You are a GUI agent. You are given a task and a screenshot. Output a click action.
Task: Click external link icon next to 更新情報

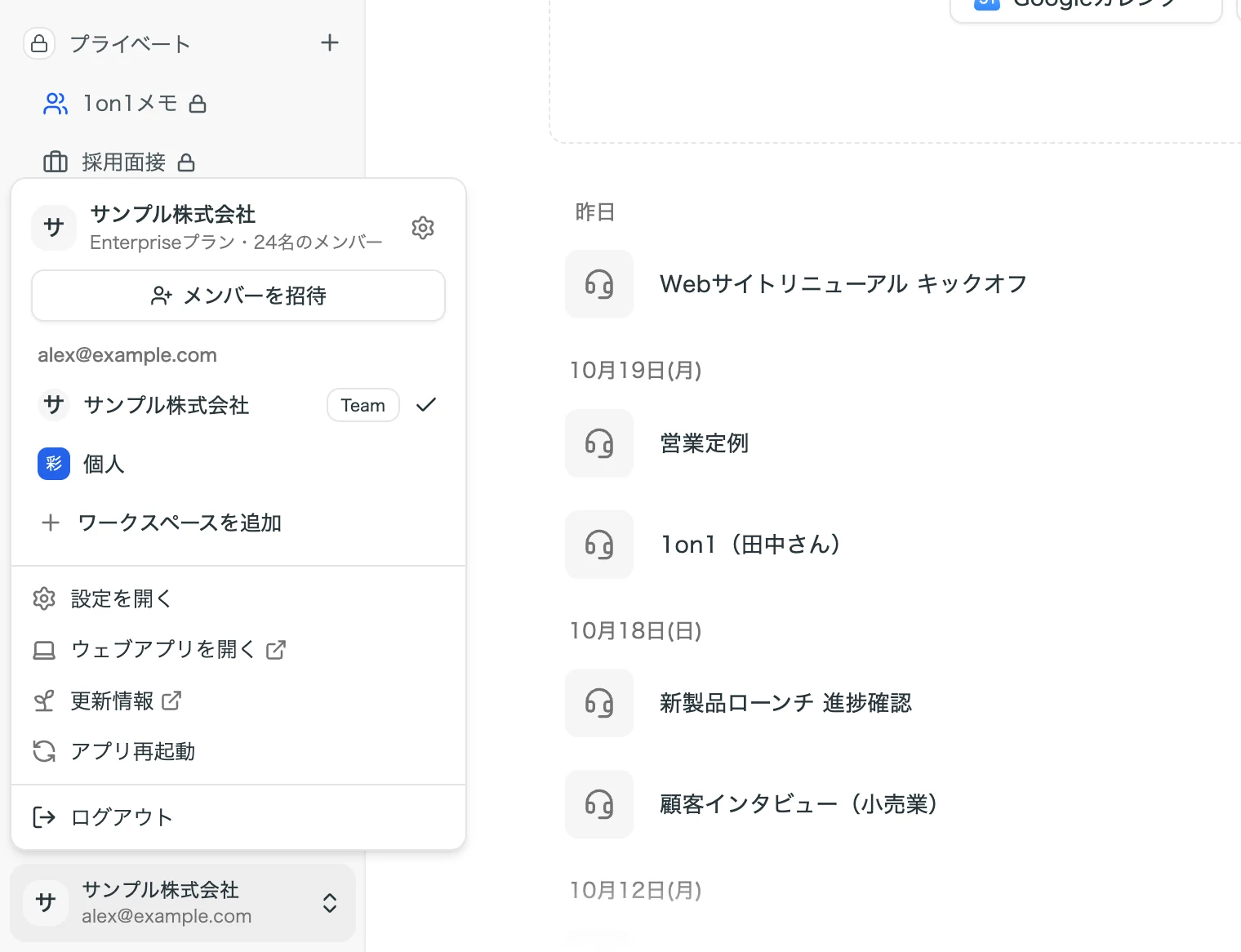pyautogui.click(x=171, y=701)
